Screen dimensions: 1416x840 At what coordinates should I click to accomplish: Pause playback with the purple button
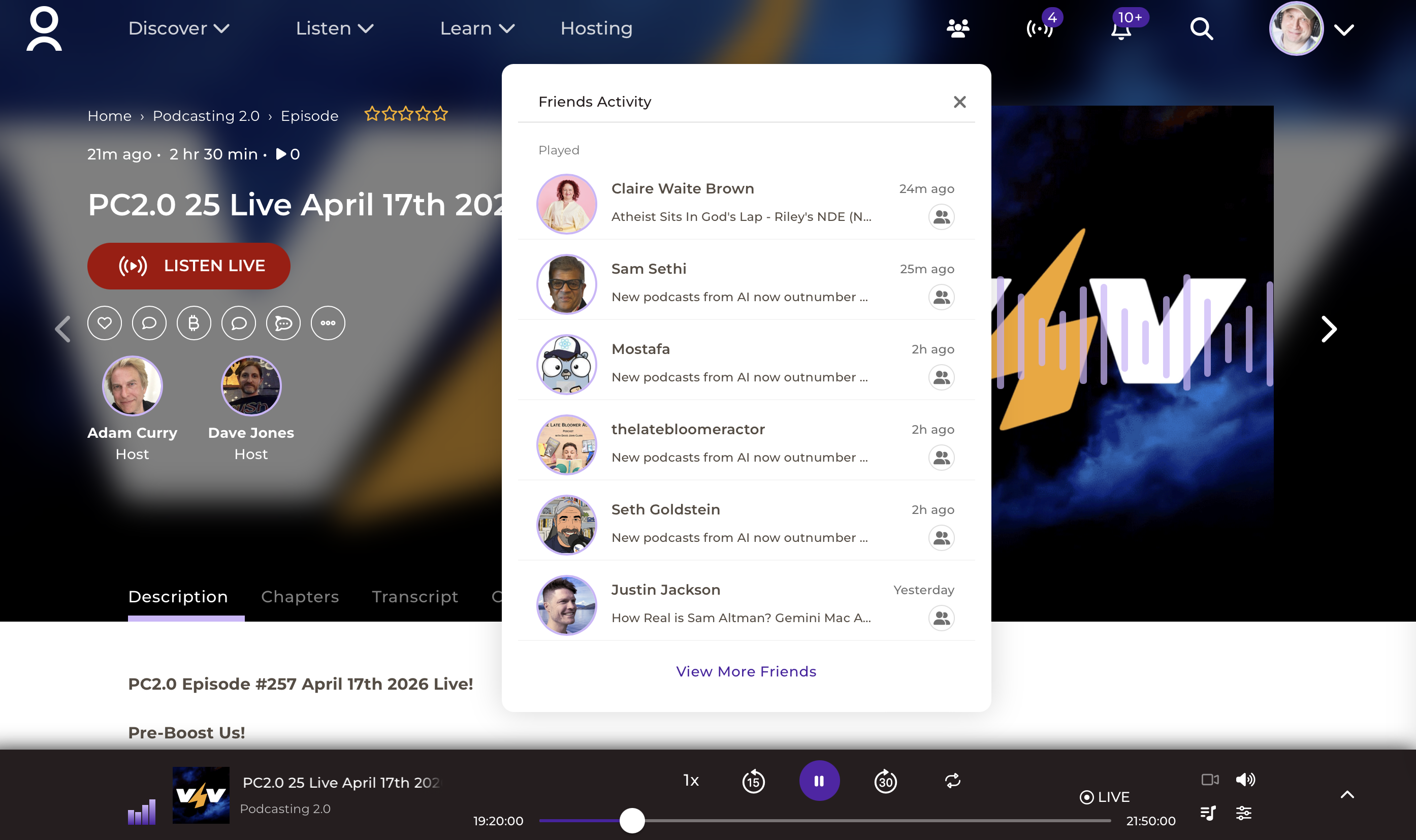[820, 781]
